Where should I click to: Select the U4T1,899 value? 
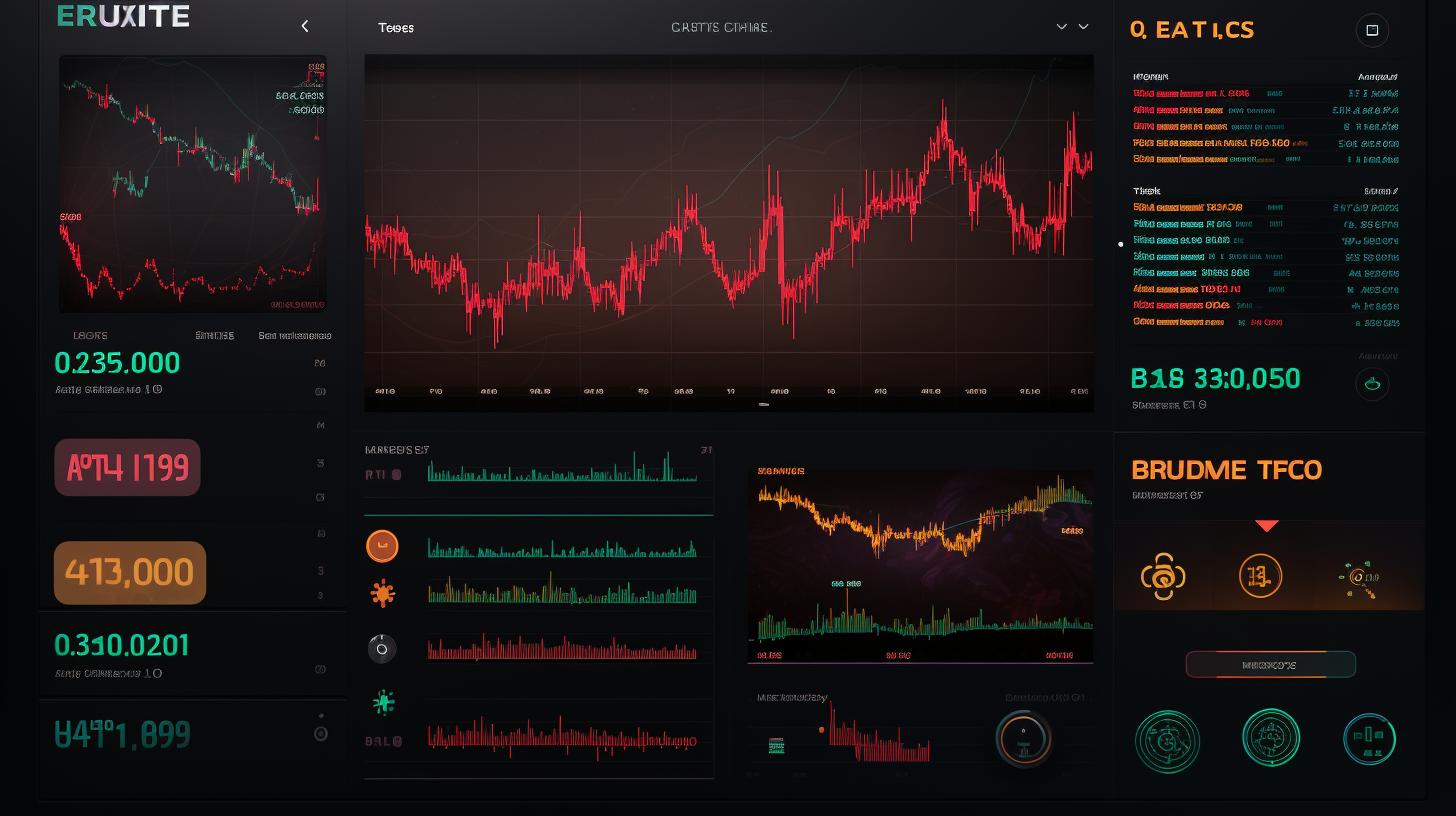(122, 734)
